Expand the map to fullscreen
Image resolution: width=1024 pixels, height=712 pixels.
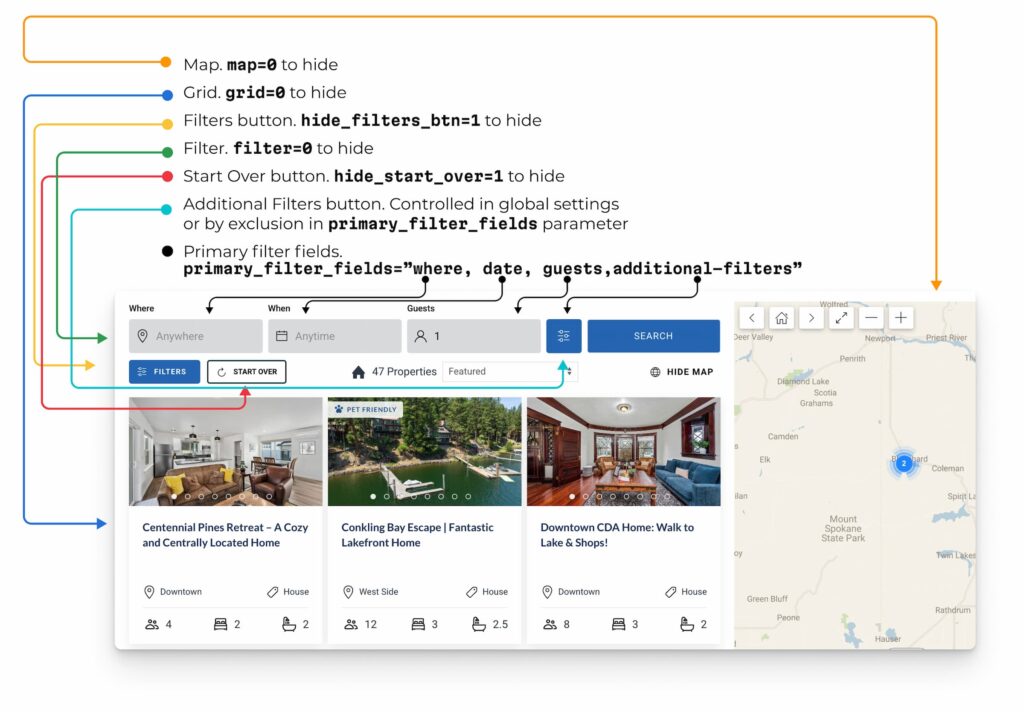click(841, 318)
